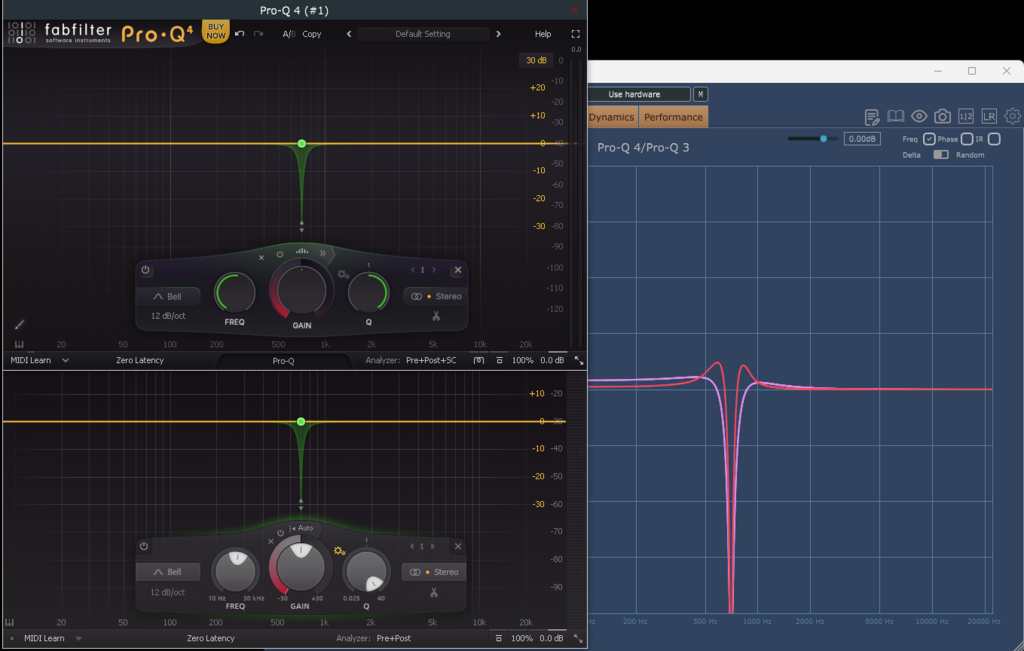Open Bell shape dropdown in Pro-Q 4 band
Viewport: 1024px width, 651px height.
168,296
